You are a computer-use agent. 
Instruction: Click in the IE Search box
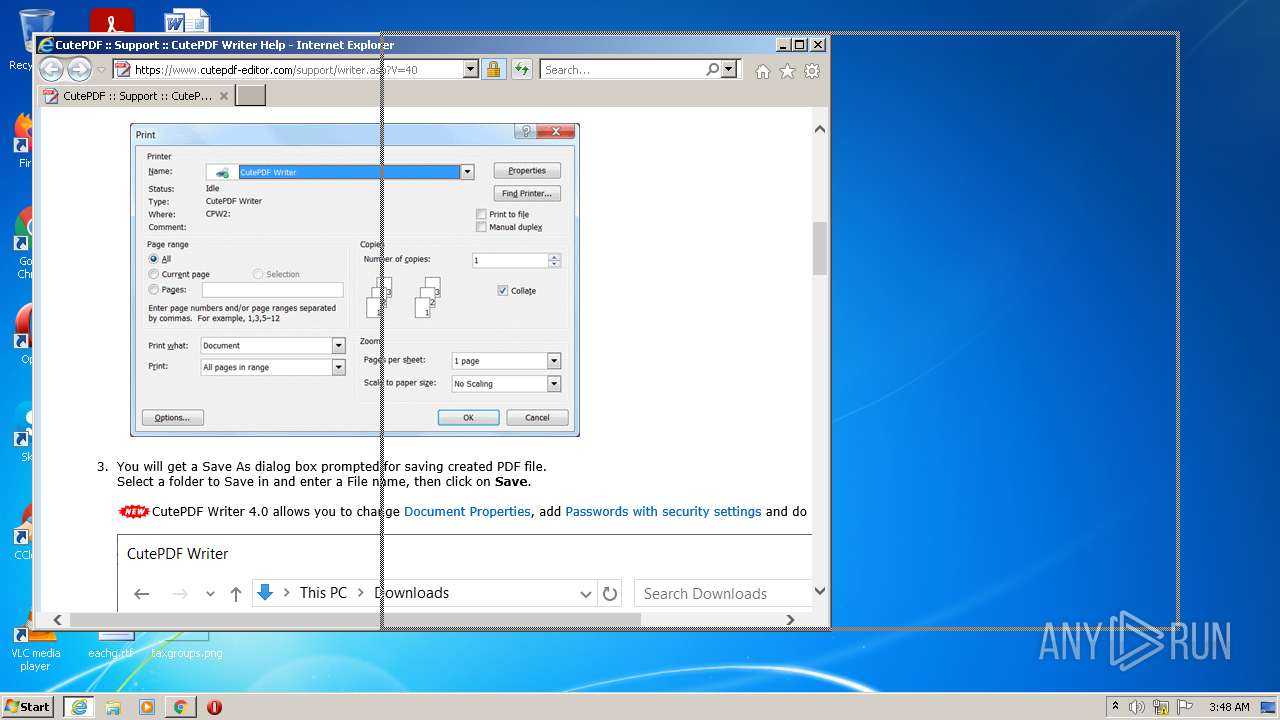(x=622, y=70)
